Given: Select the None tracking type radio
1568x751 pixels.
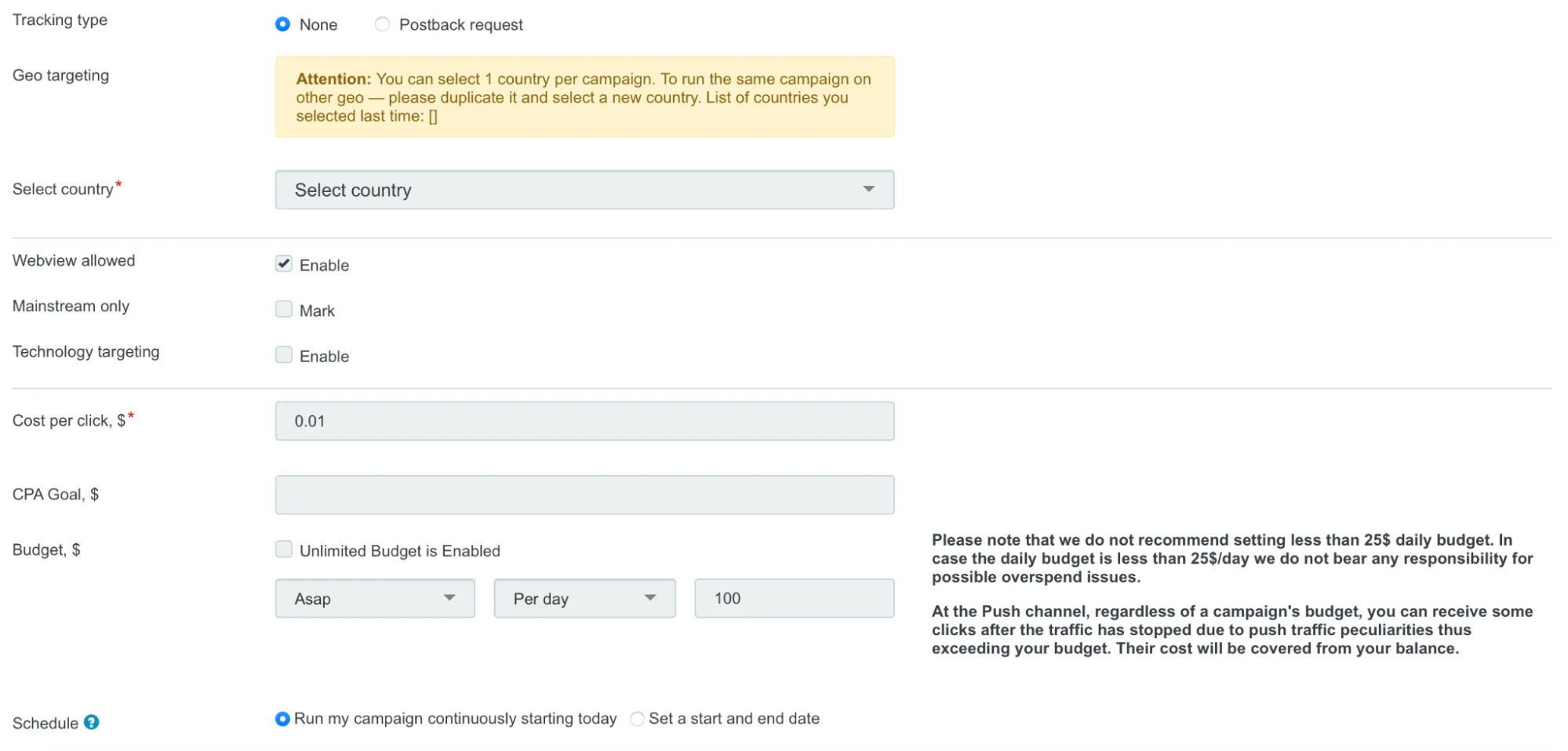Looking at the screenshot, I should tap(282, 24).
